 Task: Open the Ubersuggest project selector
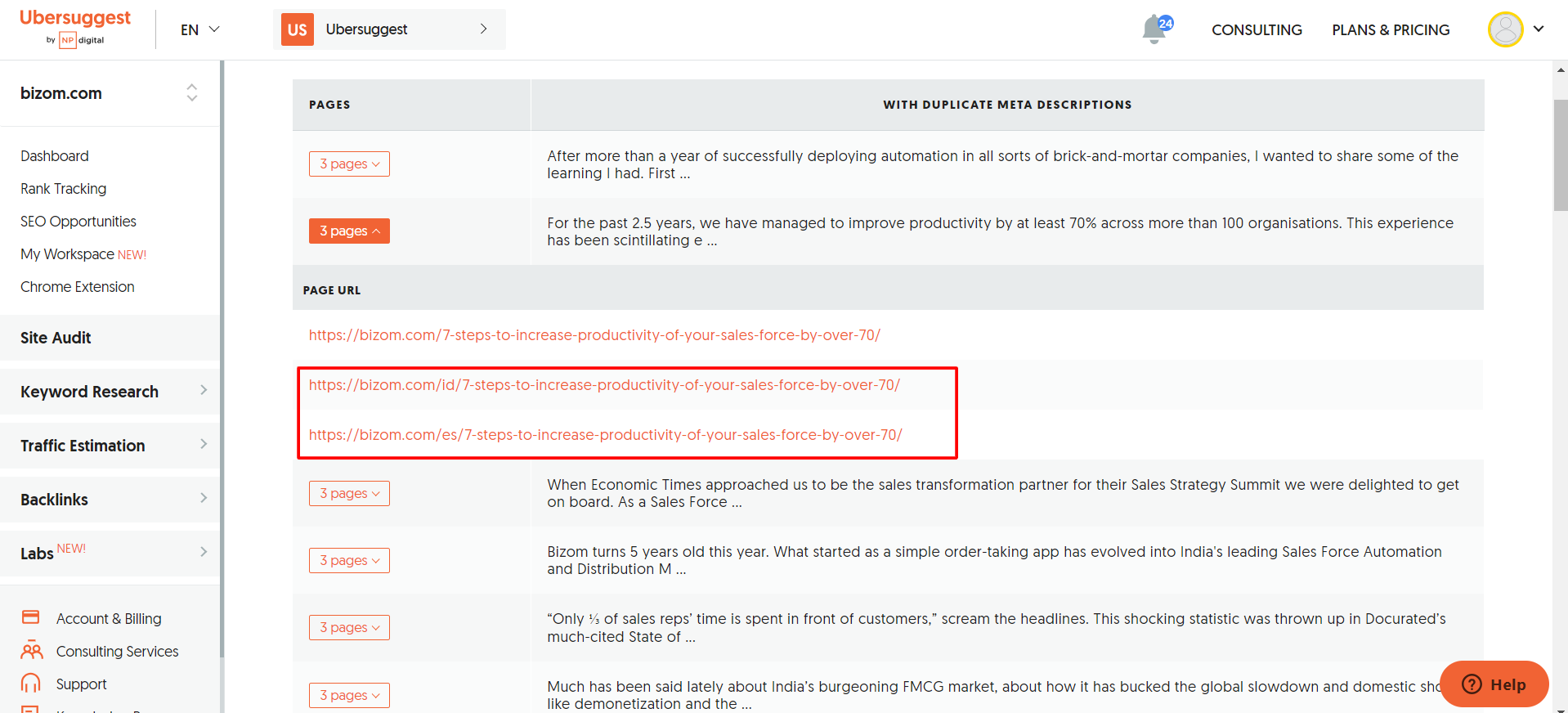389,29
